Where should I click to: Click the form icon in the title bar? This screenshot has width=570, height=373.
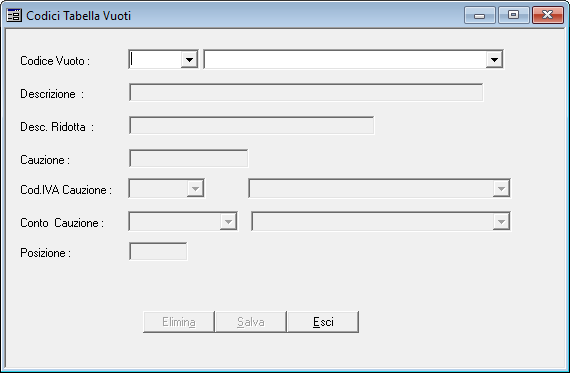coord(14,16)
